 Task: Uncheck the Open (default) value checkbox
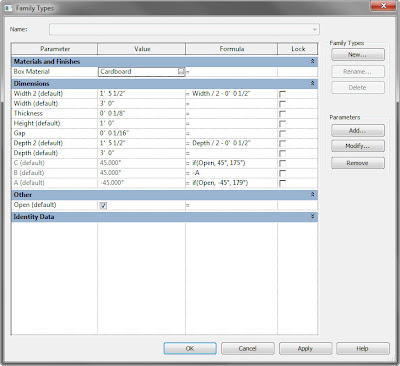(x=103, y=205)
